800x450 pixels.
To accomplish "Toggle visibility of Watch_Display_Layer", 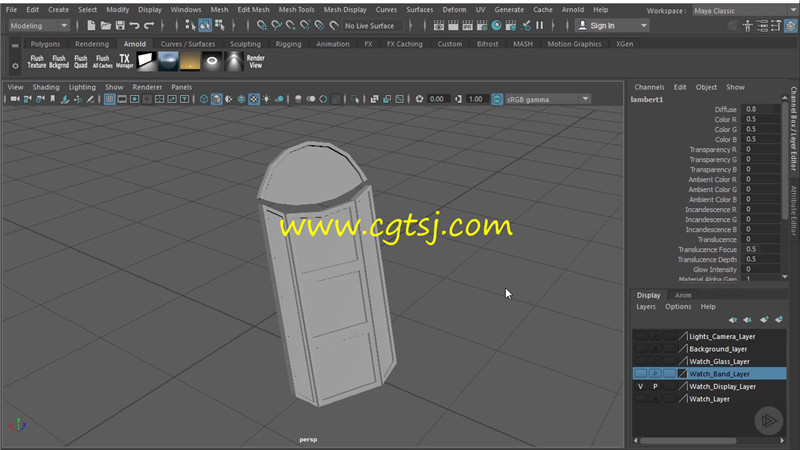I will pyautogui.click(x=640, y=386).
